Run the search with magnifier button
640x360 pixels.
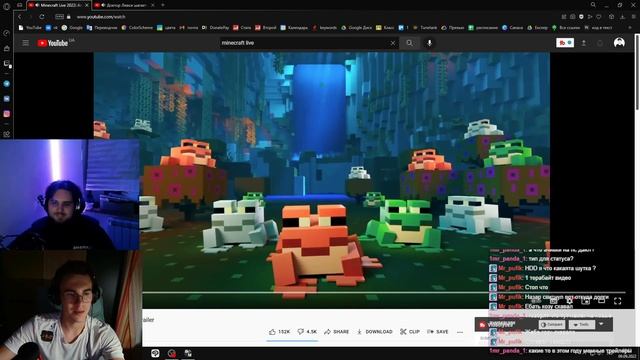(409, 43)
